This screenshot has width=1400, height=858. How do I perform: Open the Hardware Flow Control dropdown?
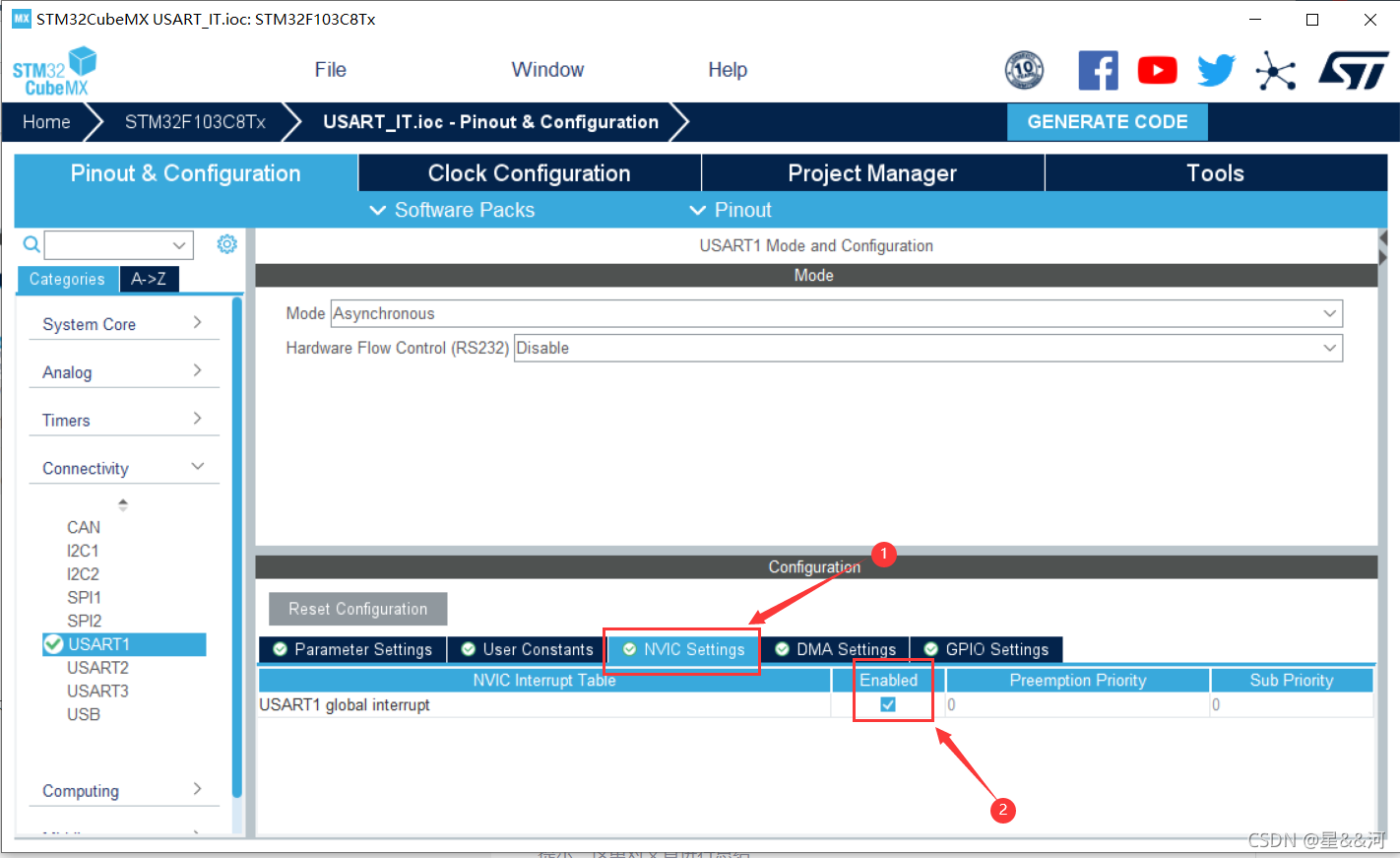click(1329, 348)
